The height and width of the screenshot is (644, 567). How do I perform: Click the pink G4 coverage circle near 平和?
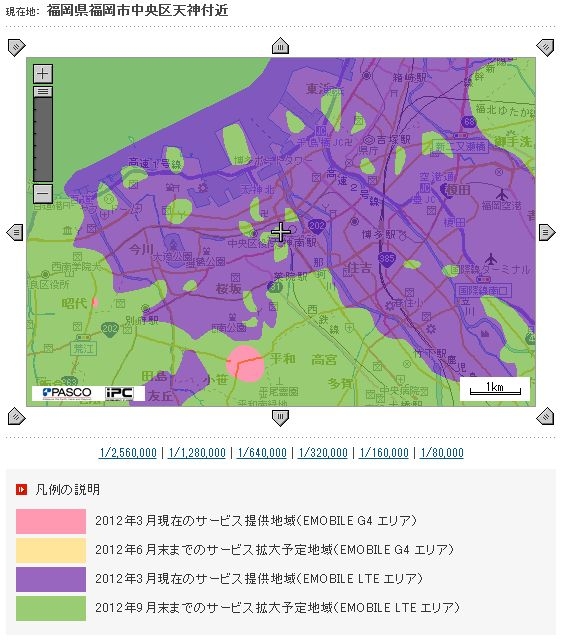click(x=245, y=364)
